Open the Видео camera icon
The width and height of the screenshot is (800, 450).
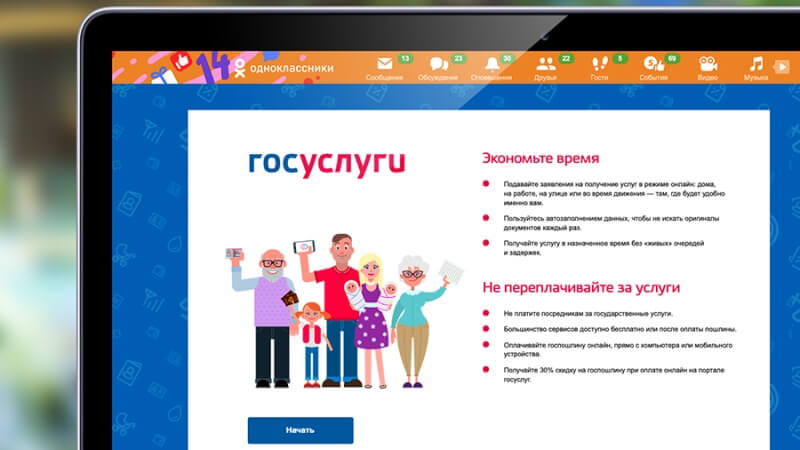coord(708,64)
